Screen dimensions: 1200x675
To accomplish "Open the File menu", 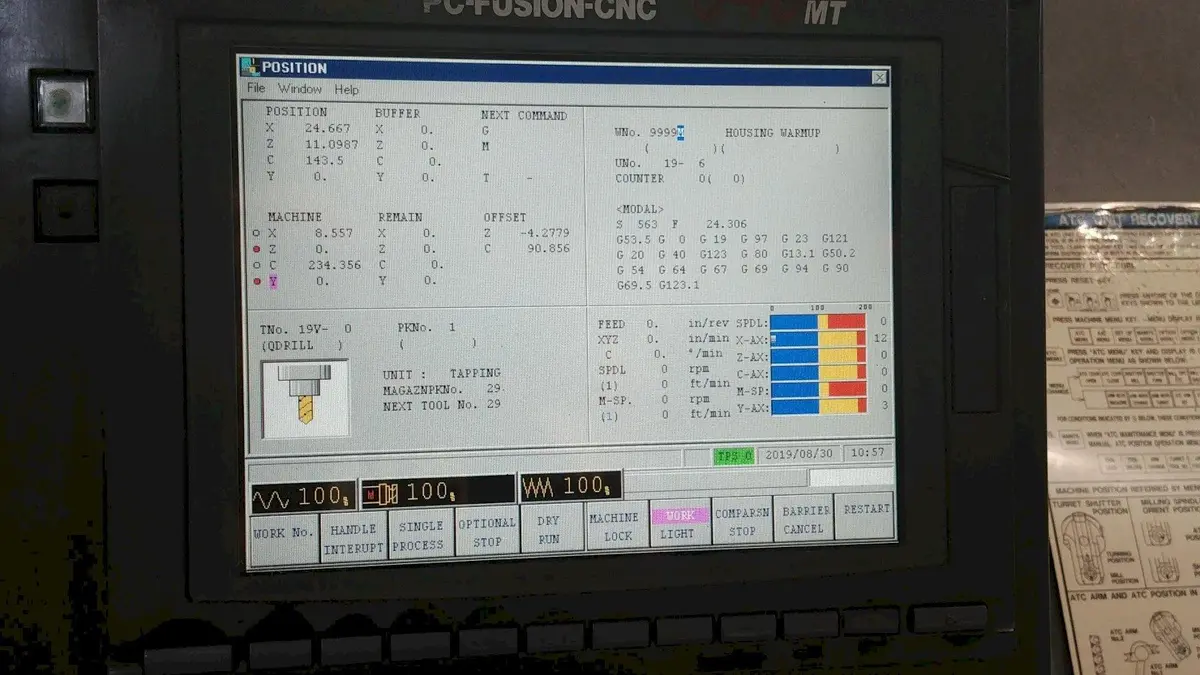I will 257,90.
